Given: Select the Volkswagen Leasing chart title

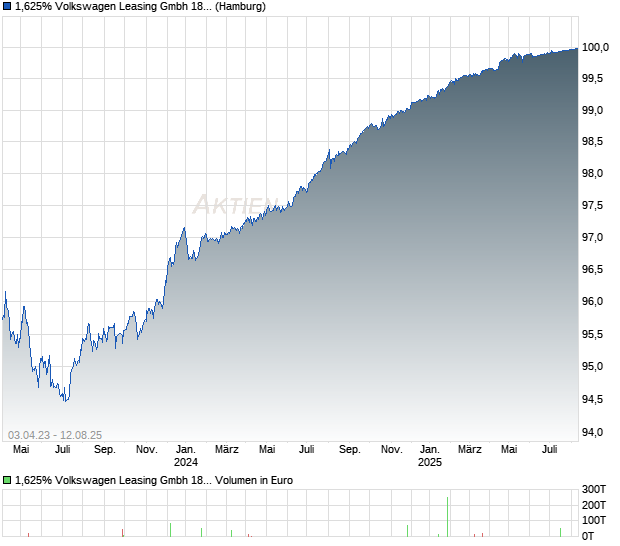Looking at the screenshot, I should click(140, 7).
